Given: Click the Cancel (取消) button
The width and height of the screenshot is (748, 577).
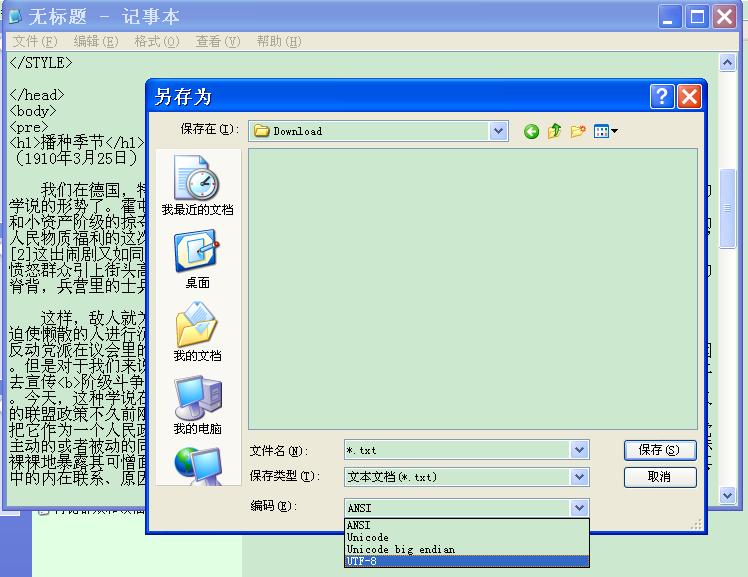Looking at the screenshot, I should point(659,477).
